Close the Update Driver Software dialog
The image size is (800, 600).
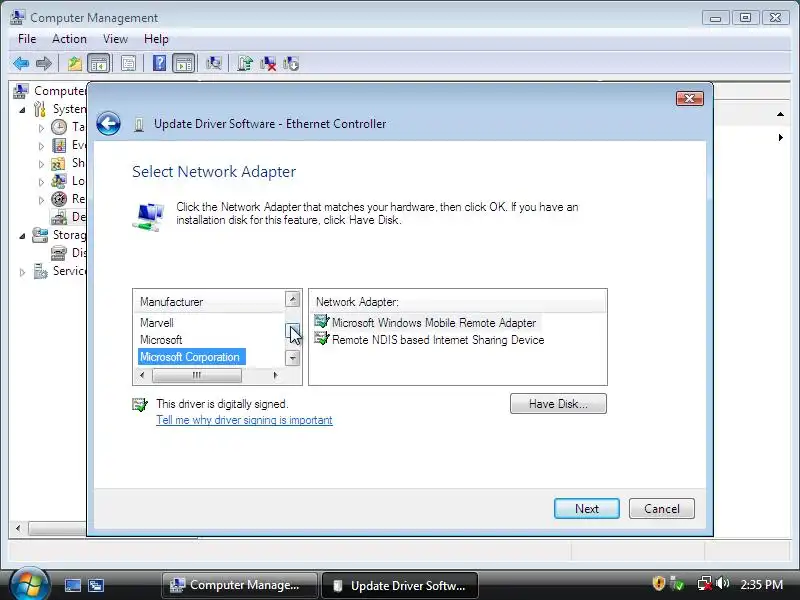[x=690, y=98]
